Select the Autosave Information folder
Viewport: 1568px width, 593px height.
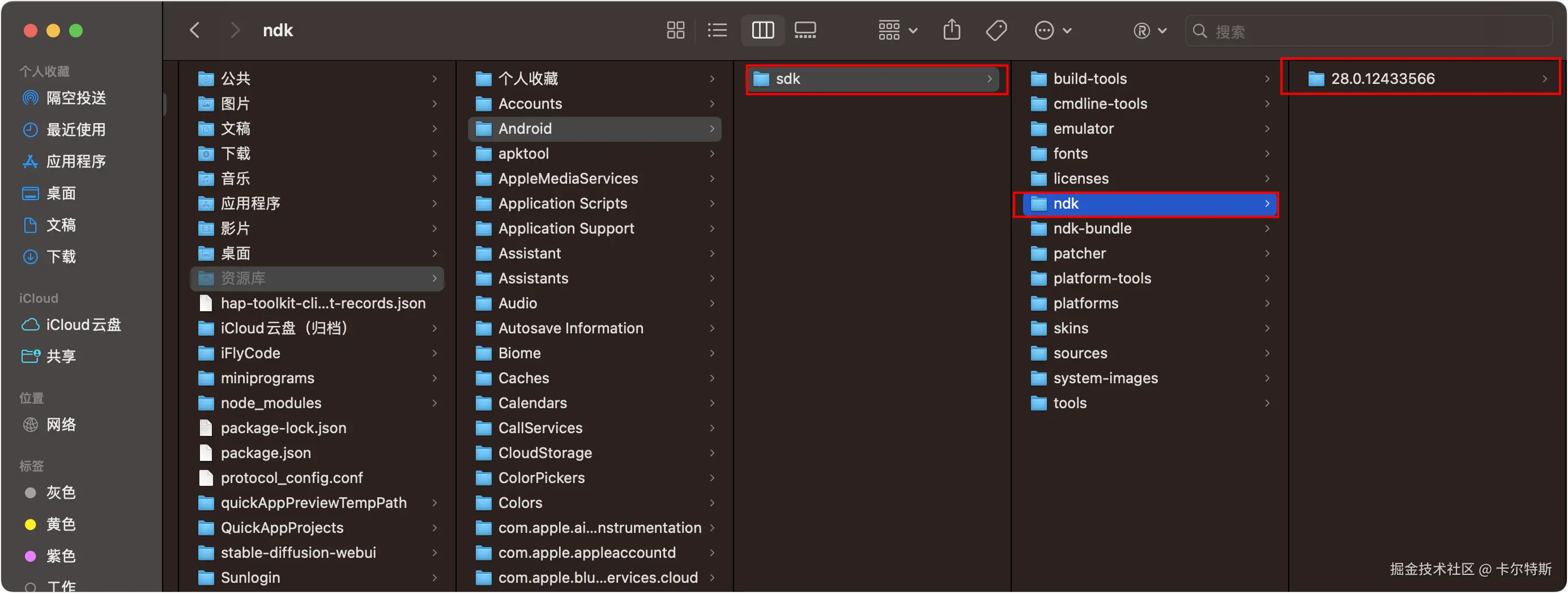pos(595,328)
